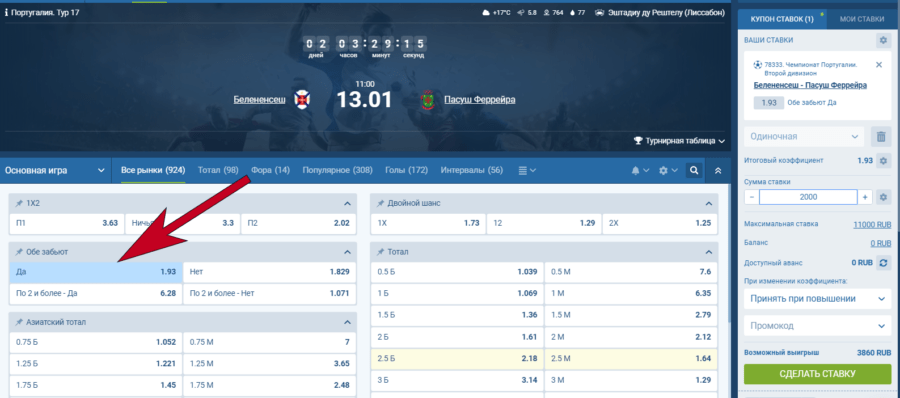This screenshot has width=900, height=398.
Task: Collapse all markets double-chevron icon
Action: 718,171
